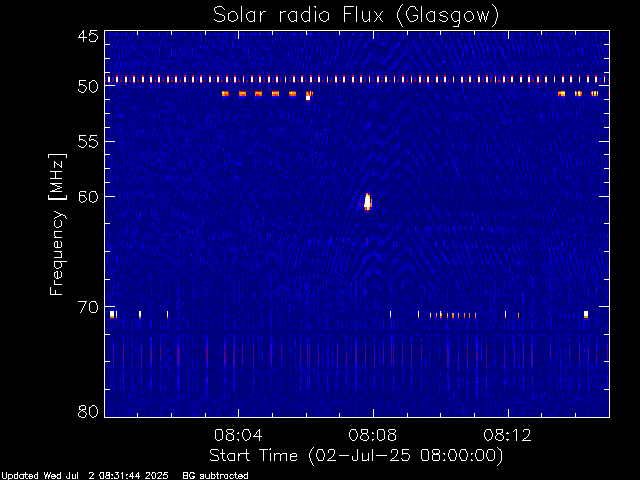Click the 50 frequency tick label
The image size is (640, 480).
[x=88, y=87]
